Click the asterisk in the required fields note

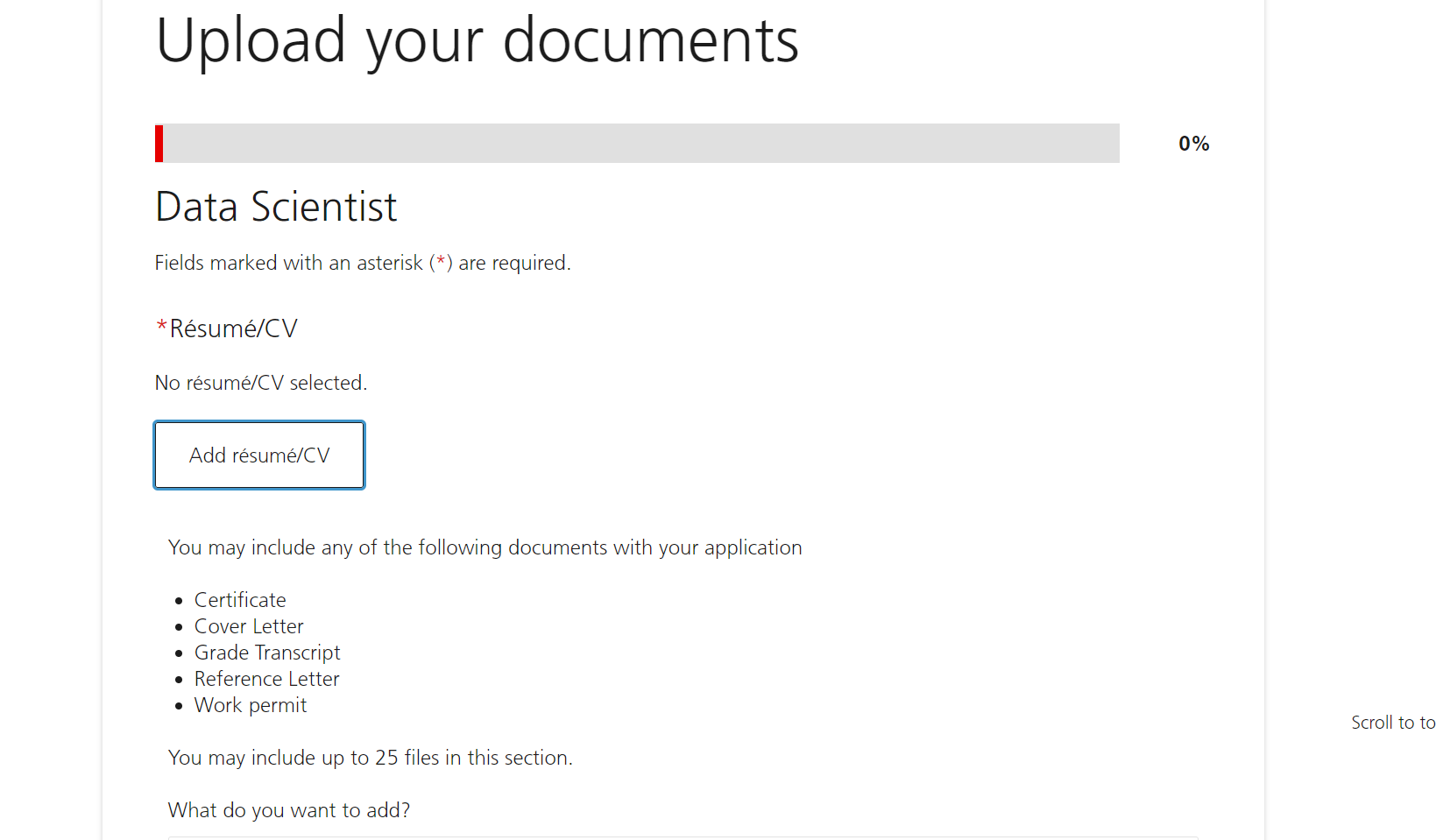pos(442,261)
